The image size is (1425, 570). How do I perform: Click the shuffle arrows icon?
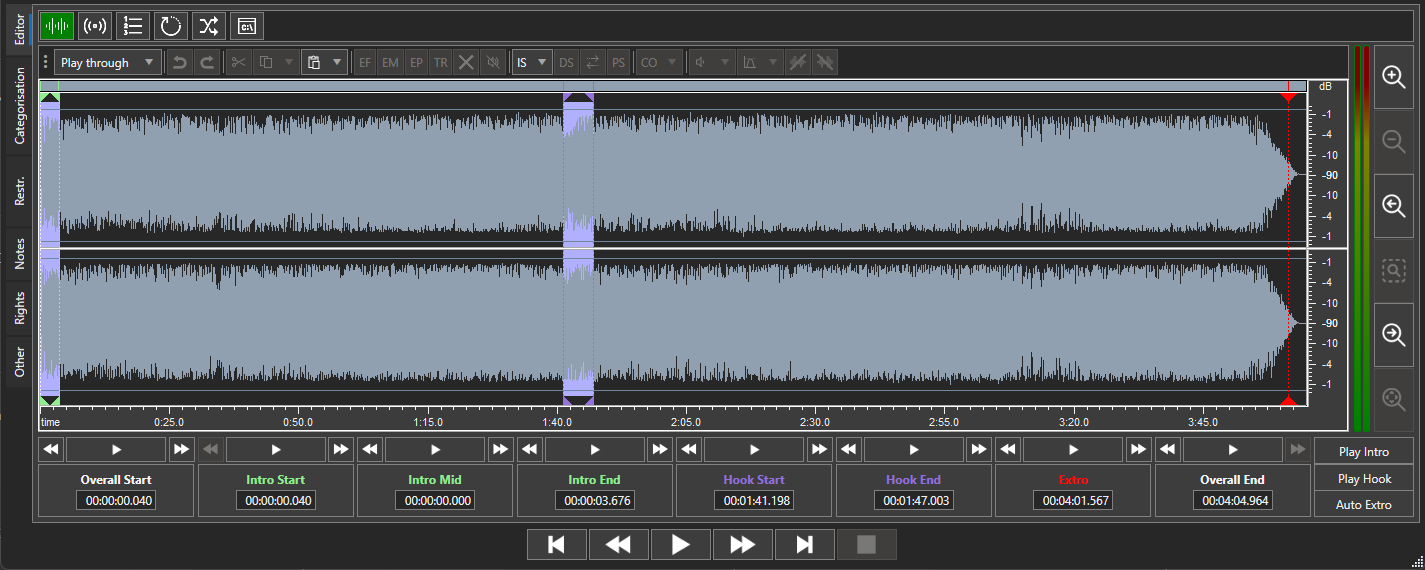[208, 26]
